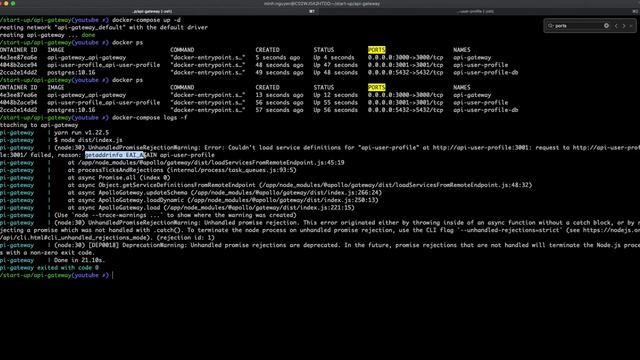
Task: Click the "[DEP0018] DeprecationWarning" text
Action: tap(138, 245)
